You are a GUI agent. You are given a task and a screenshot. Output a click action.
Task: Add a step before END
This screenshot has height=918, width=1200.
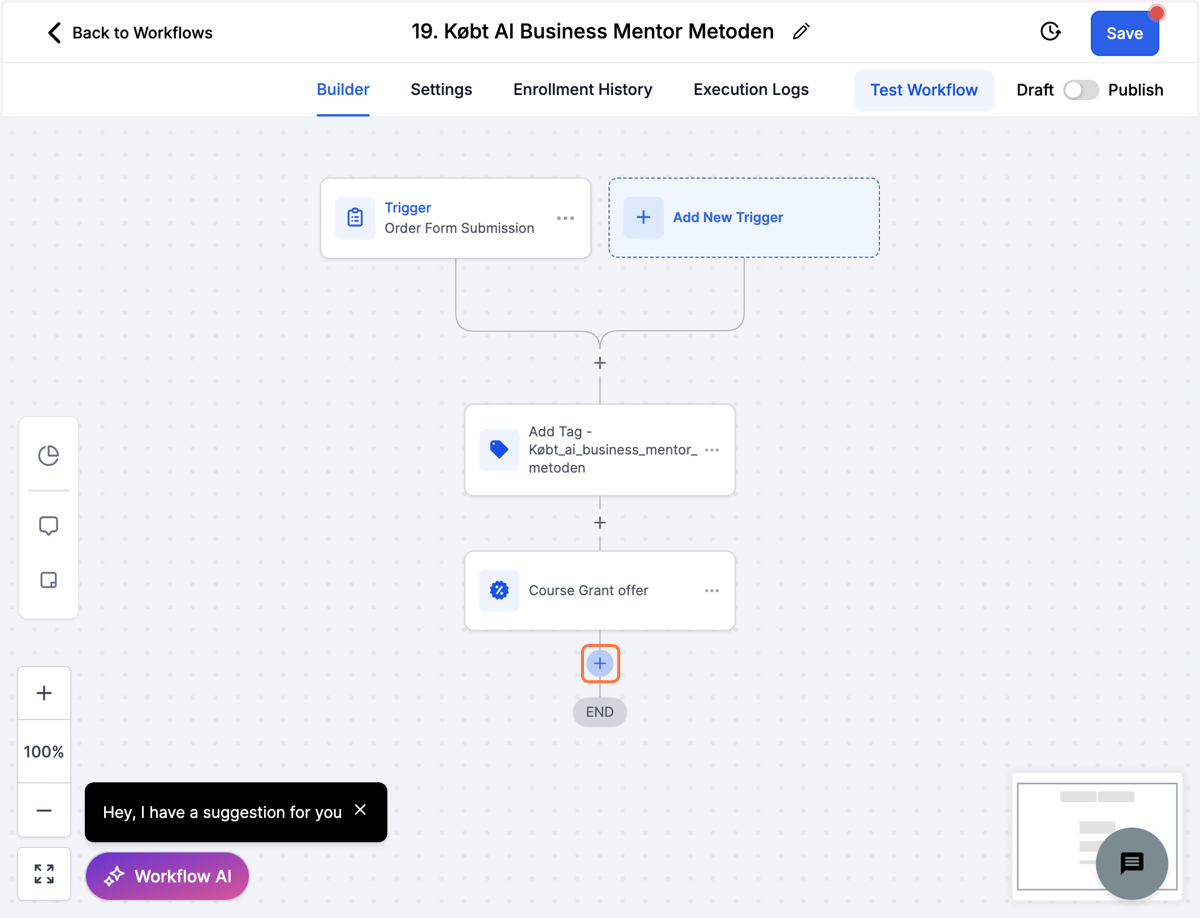[600, 663]
